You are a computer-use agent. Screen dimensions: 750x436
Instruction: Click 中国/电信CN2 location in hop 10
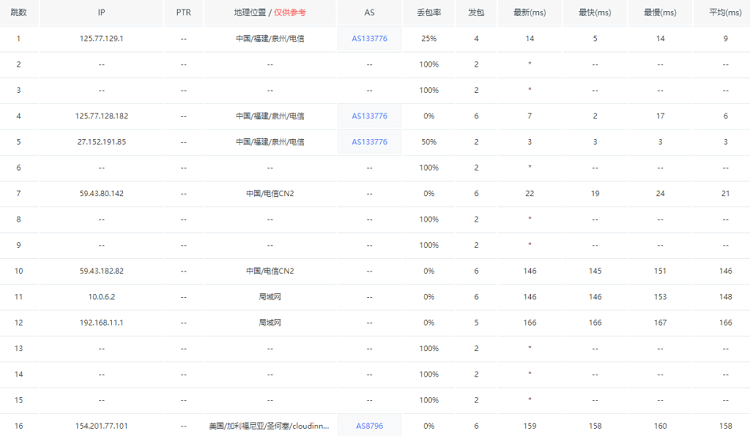click(x=270, y=271)
